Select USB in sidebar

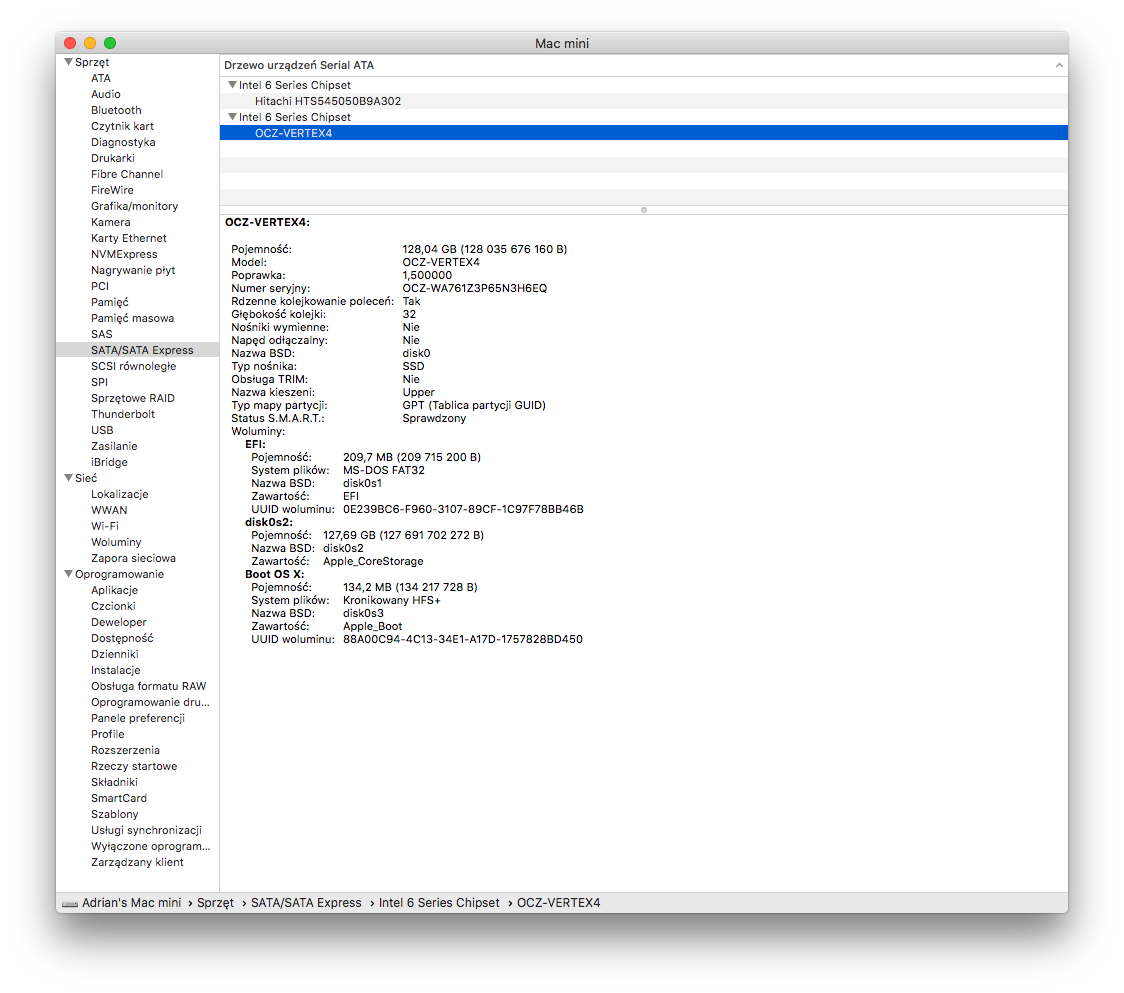click(x=102, y=430)
